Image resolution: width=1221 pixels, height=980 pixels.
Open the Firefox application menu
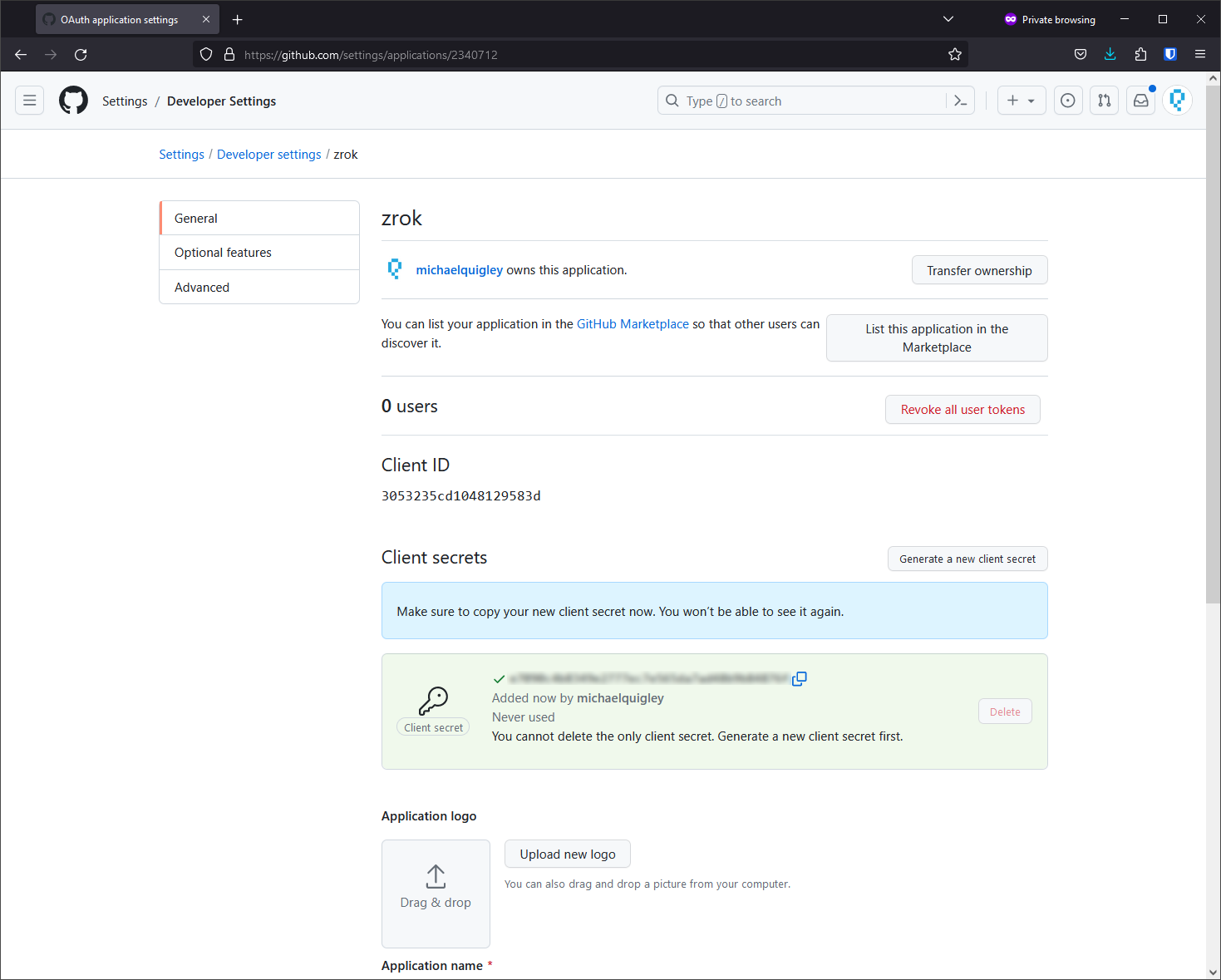[x=1199, y=55]
